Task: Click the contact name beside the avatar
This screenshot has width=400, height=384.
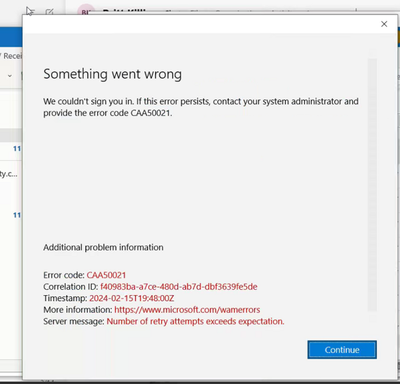Action: pos(124,12)
